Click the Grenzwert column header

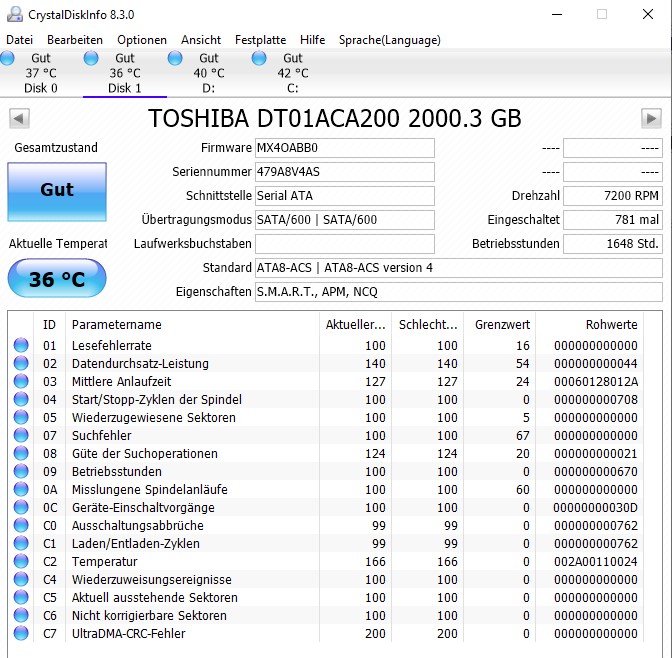pos(499,324)
